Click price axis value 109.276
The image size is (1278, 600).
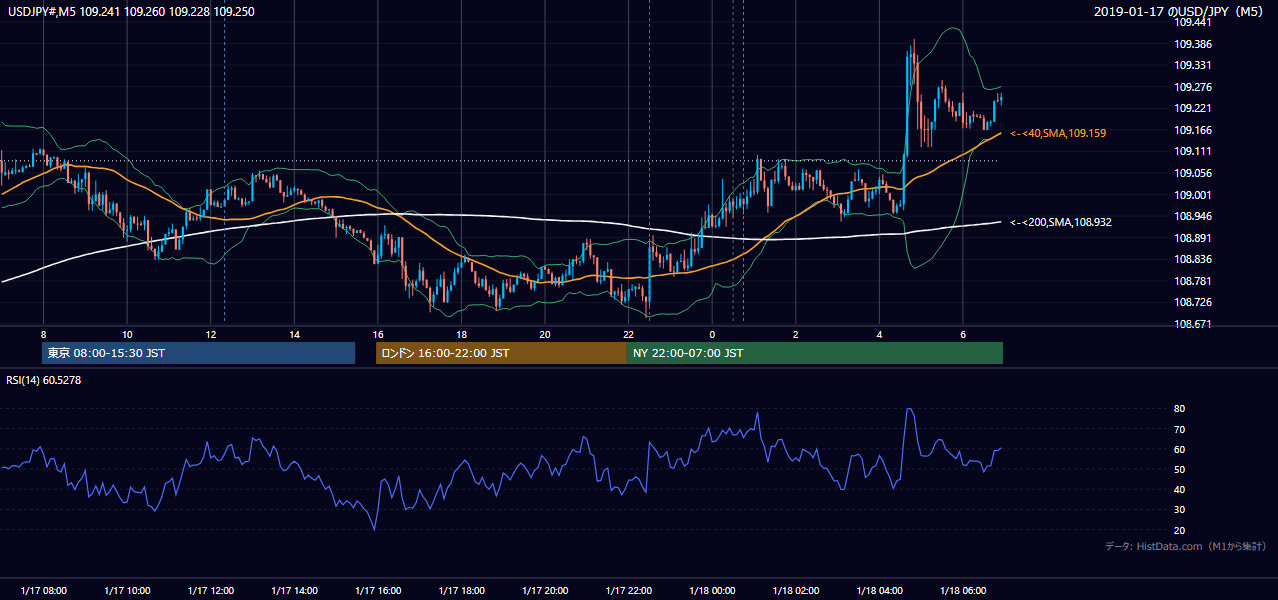1193,87
